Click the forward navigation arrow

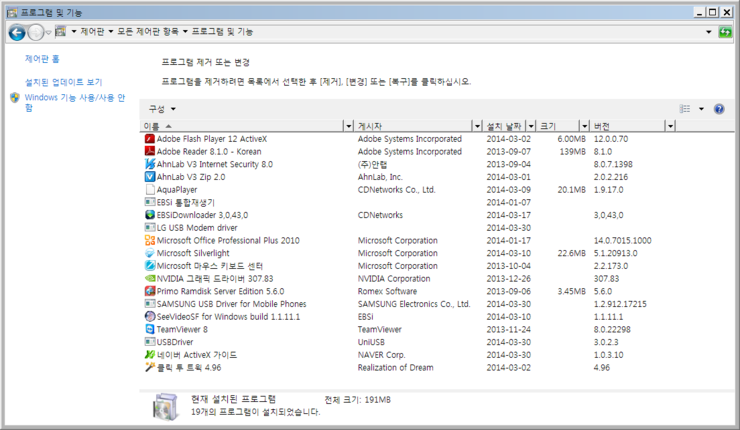(x=35, y=33)
